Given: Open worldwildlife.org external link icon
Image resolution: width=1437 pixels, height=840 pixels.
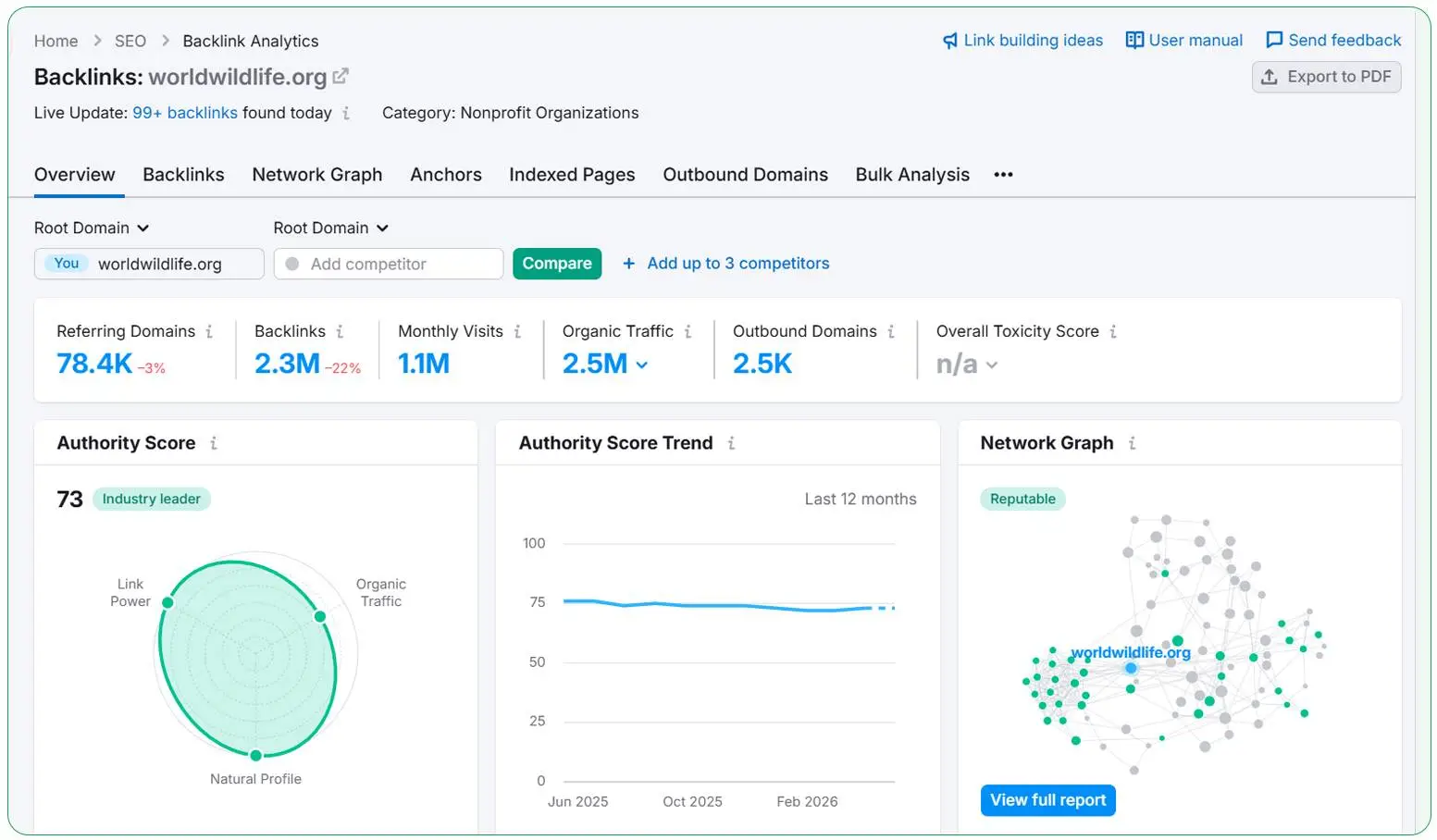Looking at the screenshot, I should pyautogui.click(x=341, y=77).
